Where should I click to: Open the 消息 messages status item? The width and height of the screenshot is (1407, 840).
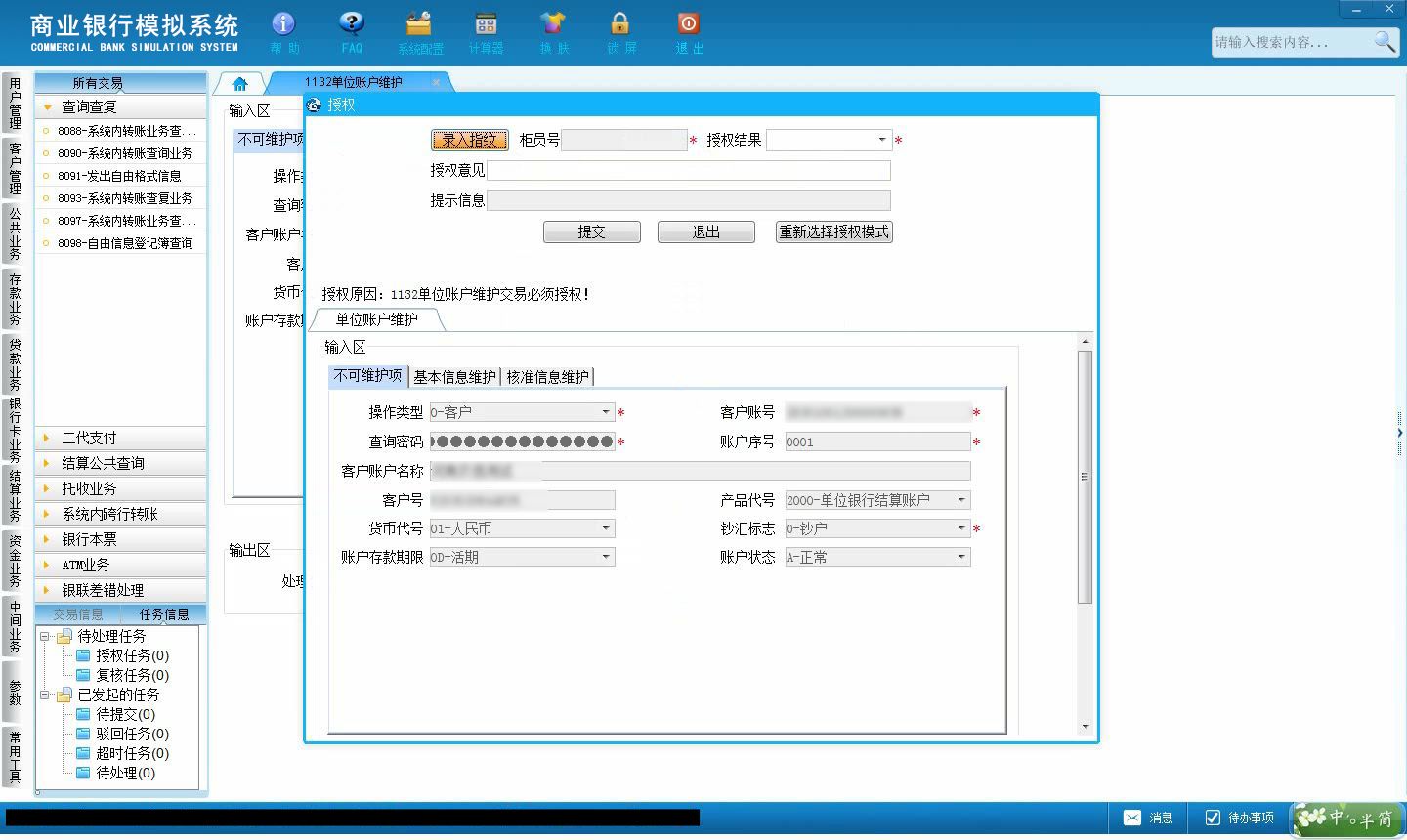tap(1148, 818)
